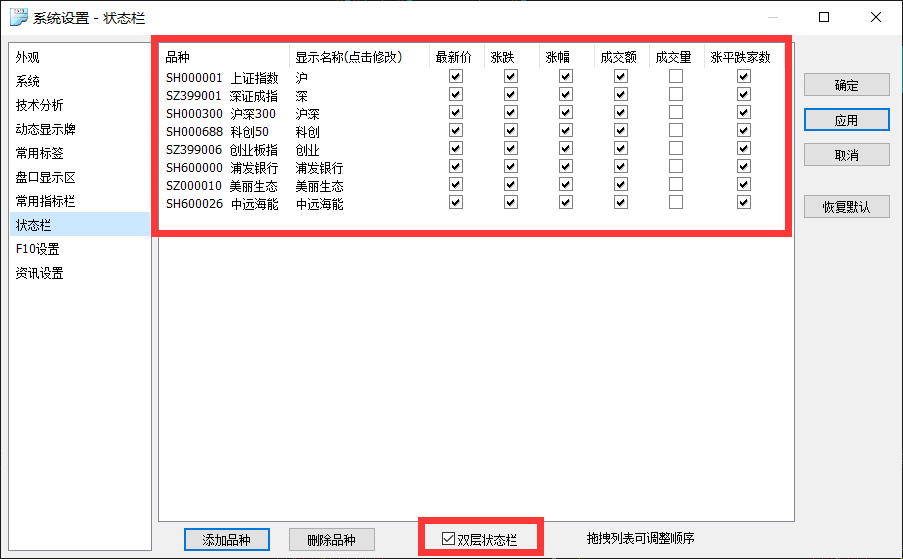The height and width of the screenshot is (559, 903).
Task: Enable 成交量 for 深证成指 row
Action: tap(676, 94)
